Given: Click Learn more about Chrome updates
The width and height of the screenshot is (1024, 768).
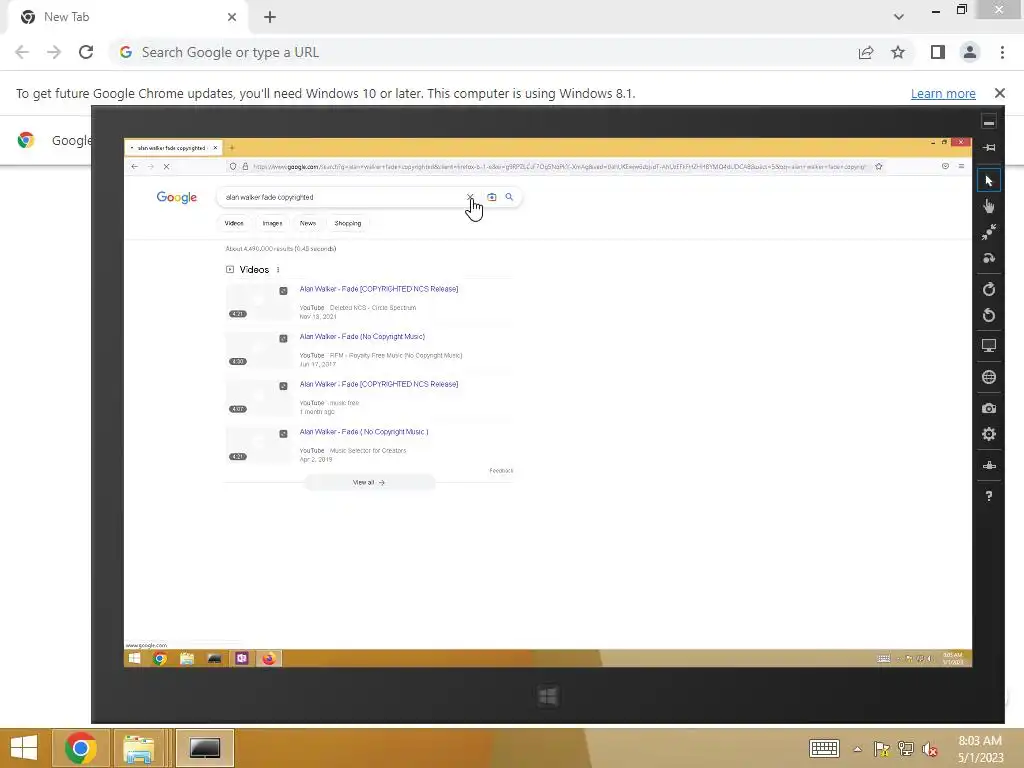Looking at the screenshot, I should [x=943, y=93].
